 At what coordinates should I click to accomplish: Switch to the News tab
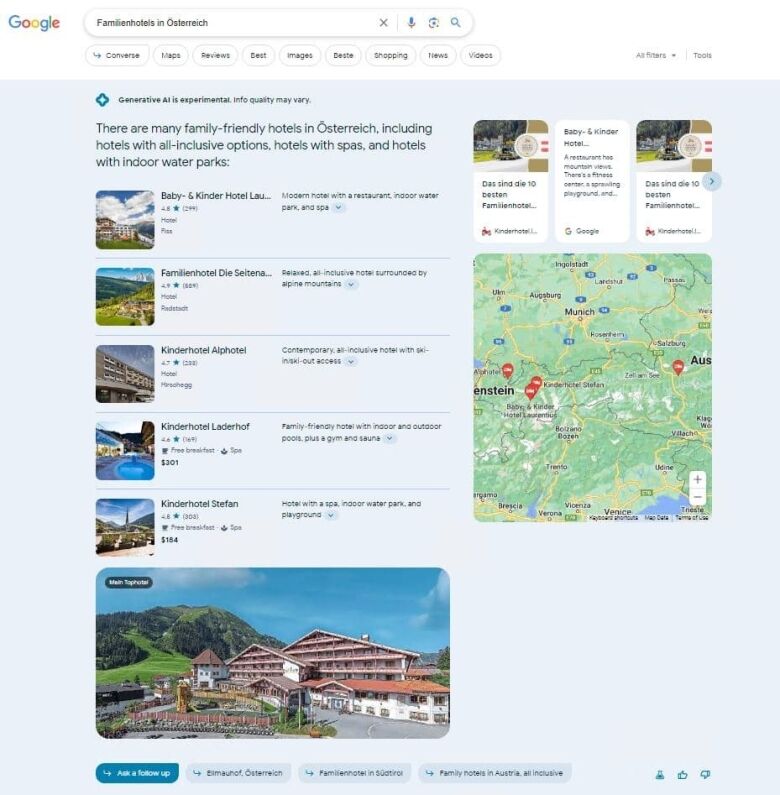click(x=438, y=55)
